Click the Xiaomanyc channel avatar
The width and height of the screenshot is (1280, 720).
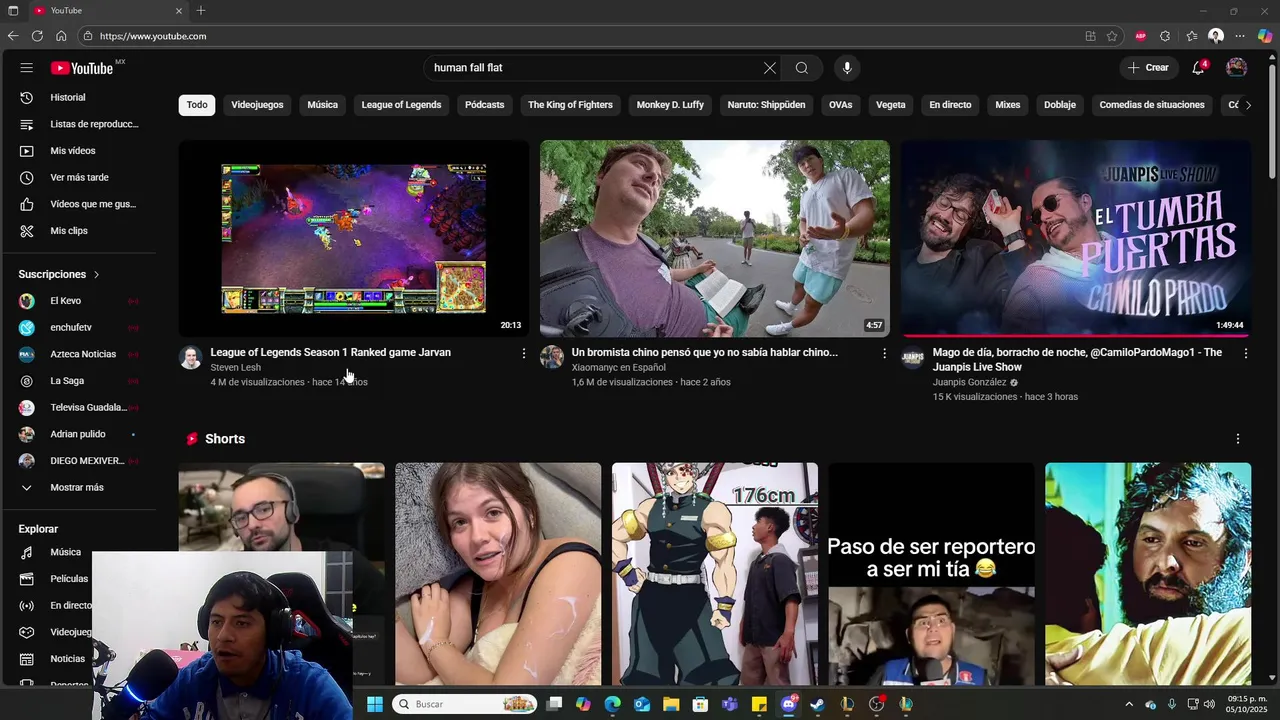point(552,358)
